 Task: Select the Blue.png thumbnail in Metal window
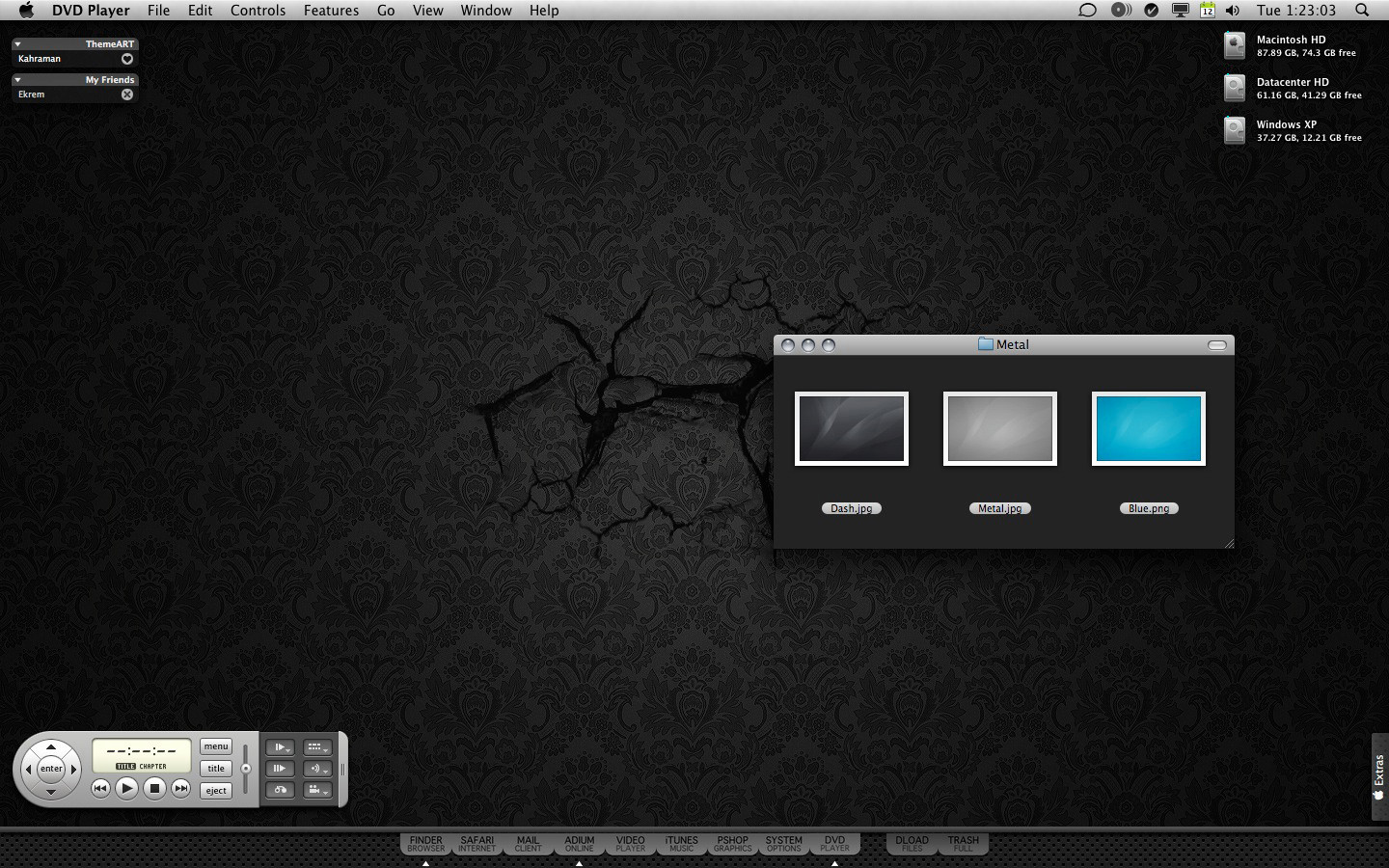tap(1149, 428)
